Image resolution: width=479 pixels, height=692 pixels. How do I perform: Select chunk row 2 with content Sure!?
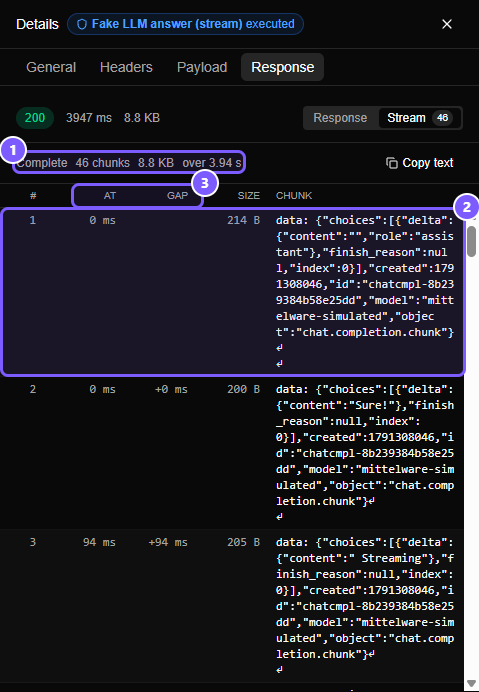(232, 452)
